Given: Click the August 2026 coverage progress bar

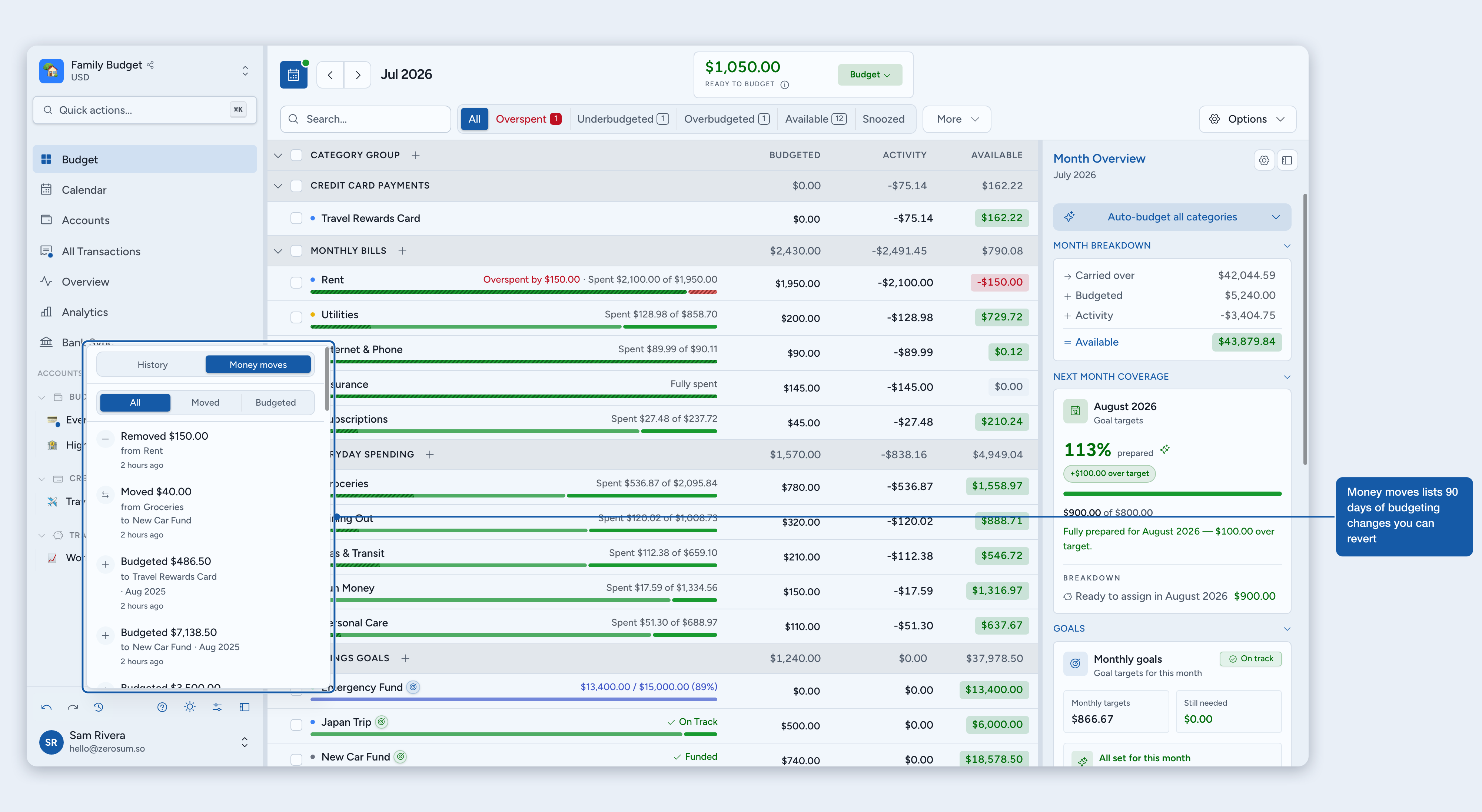Looking at the screenshot, I should 1172,493.
